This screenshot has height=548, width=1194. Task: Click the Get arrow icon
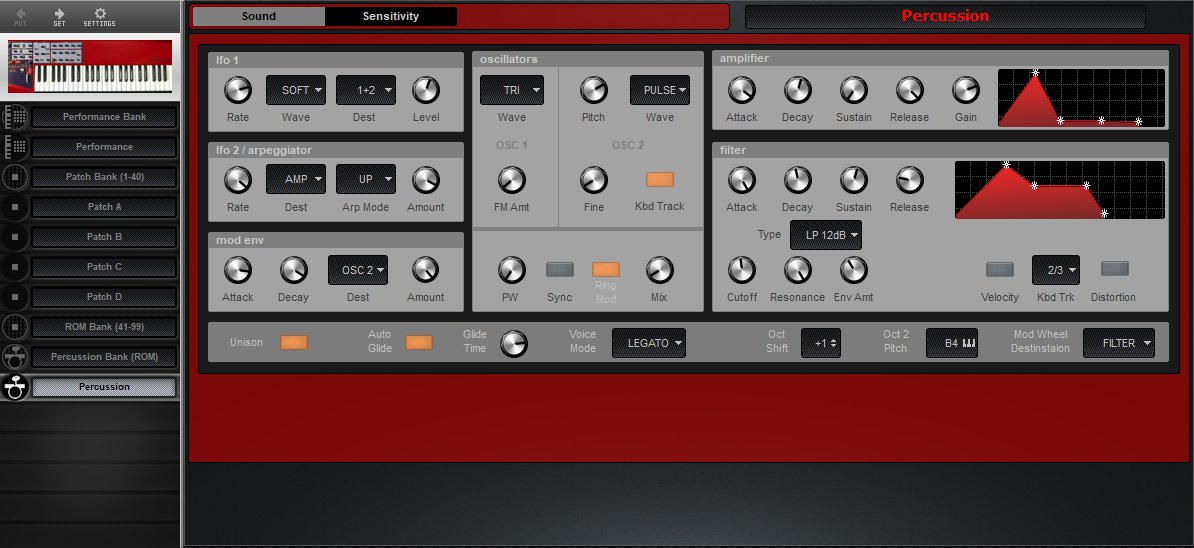point(59,14)
